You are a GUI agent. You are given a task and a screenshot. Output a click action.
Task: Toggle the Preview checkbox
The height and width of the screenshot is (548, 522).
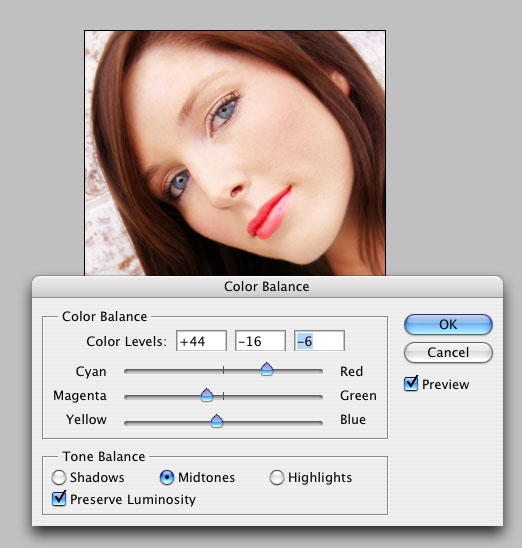pyautogui.click(x=411, y=384)
